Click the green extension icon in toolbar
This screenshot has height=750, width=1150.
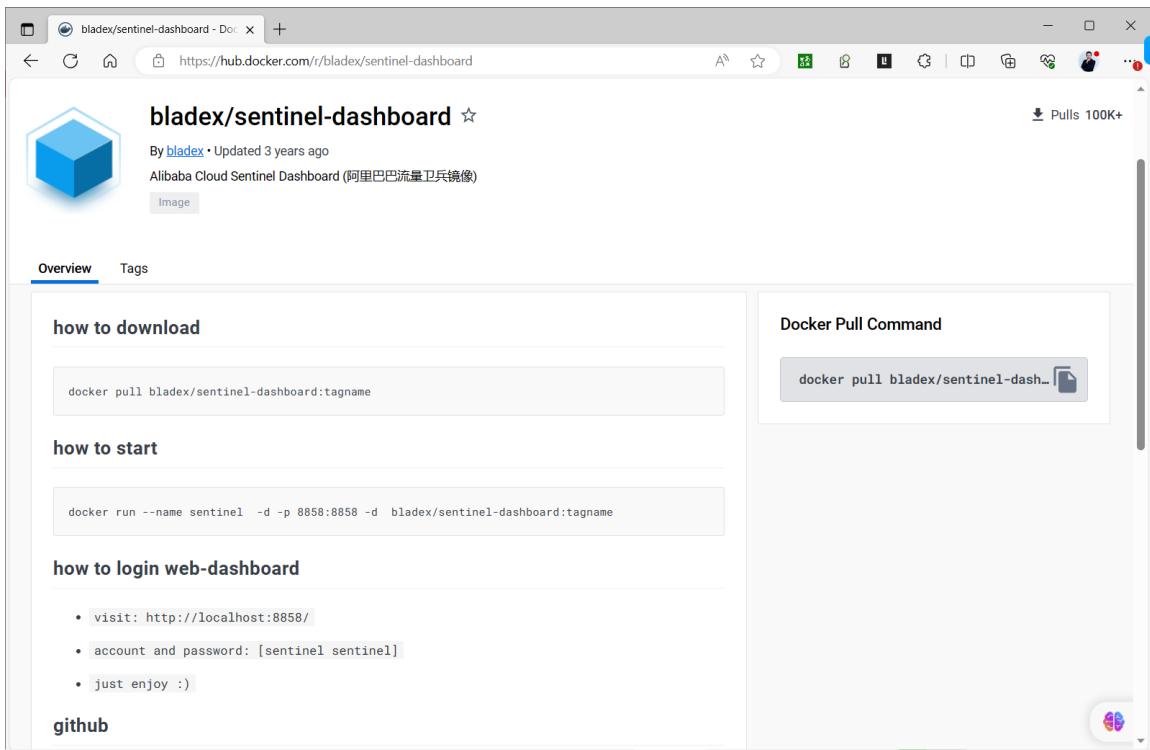pos(805,62)
